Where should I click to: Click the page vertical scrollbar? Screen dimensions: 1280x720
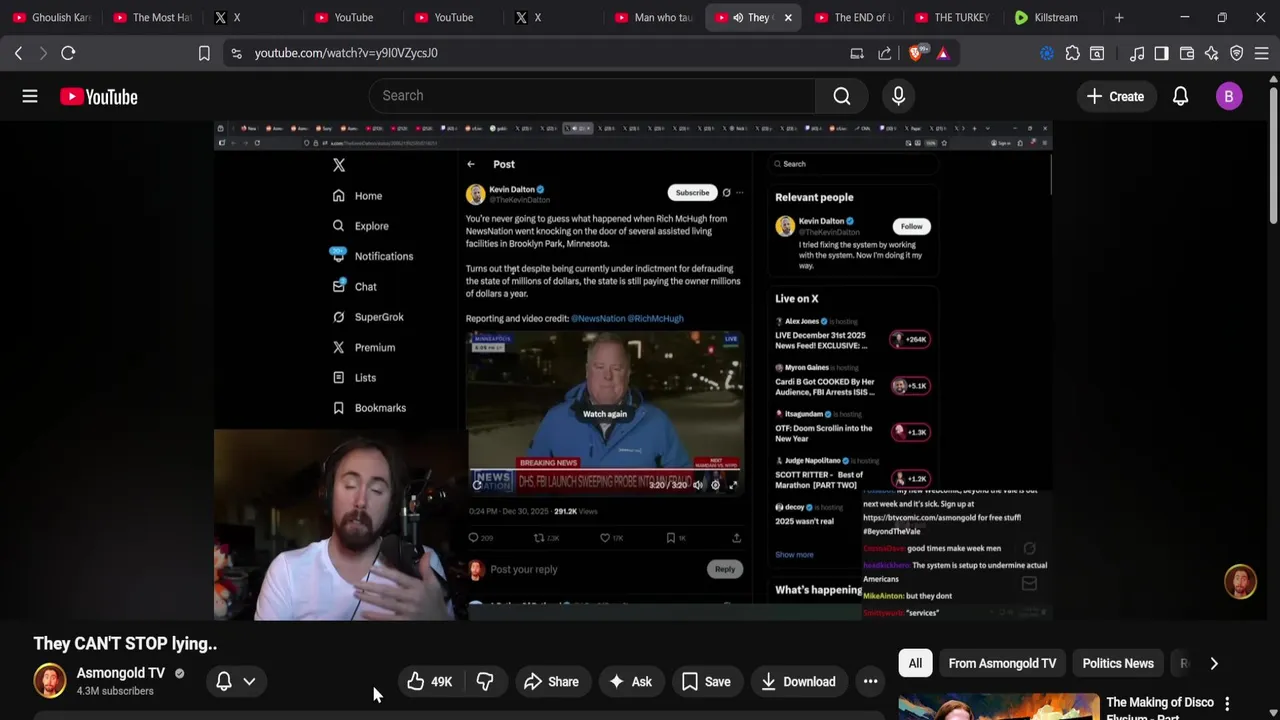[x=1273, y=155]
